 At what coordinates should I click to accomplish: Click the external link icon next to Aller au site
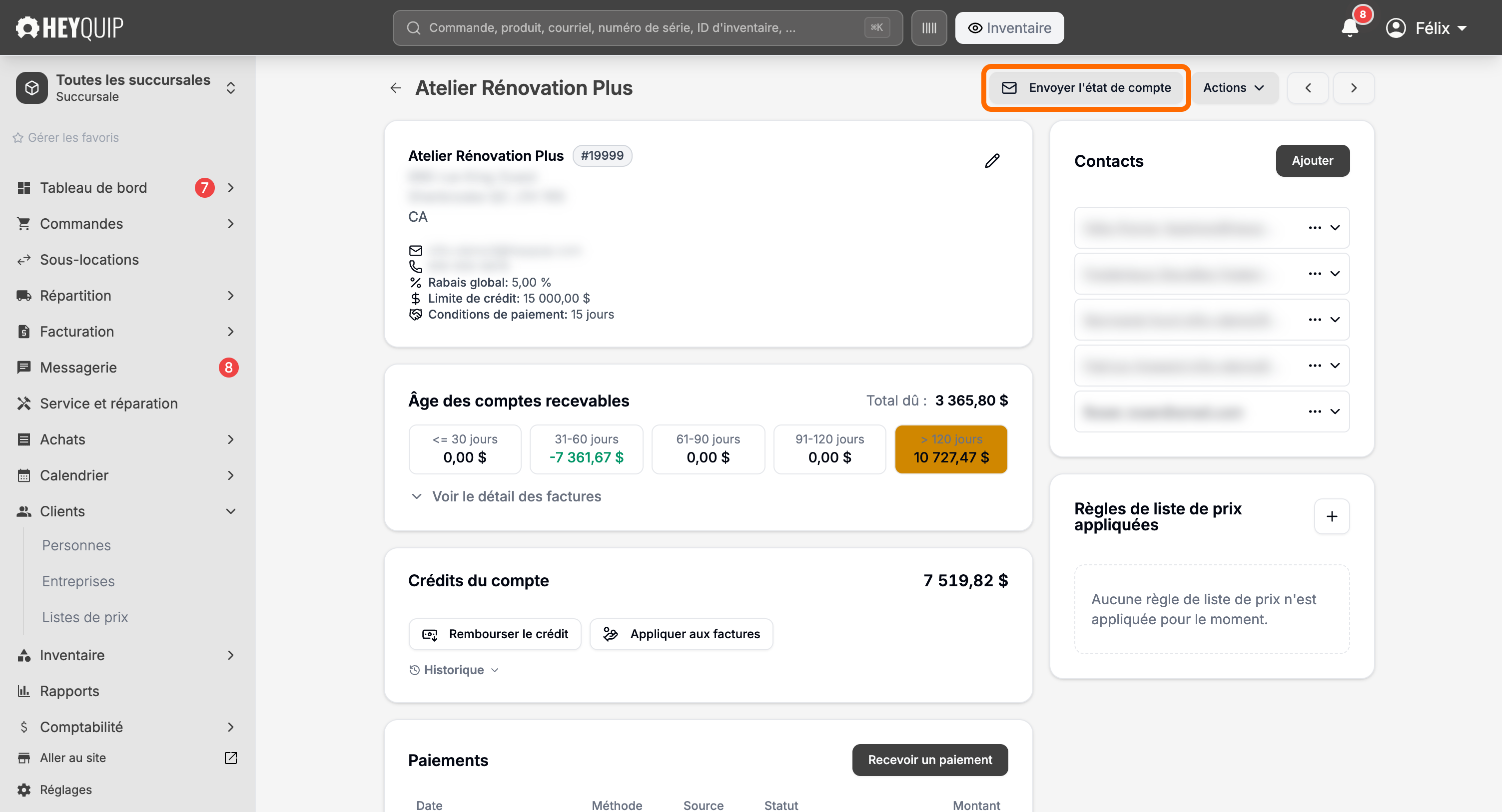point(231,758)
